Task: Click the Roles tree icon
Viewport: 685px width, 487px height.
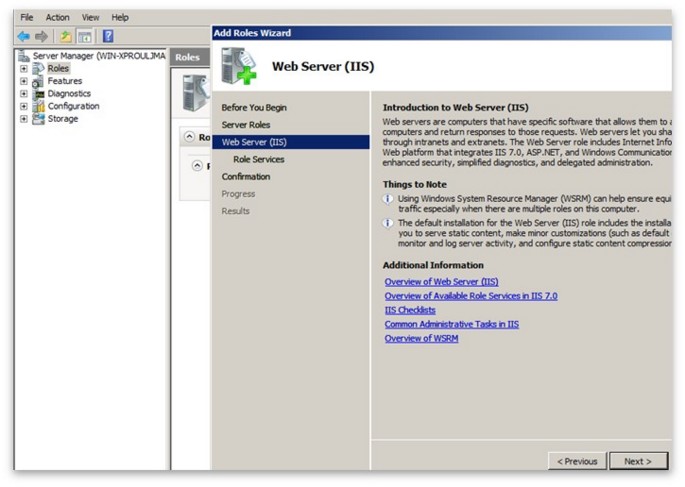Action: 38,69
